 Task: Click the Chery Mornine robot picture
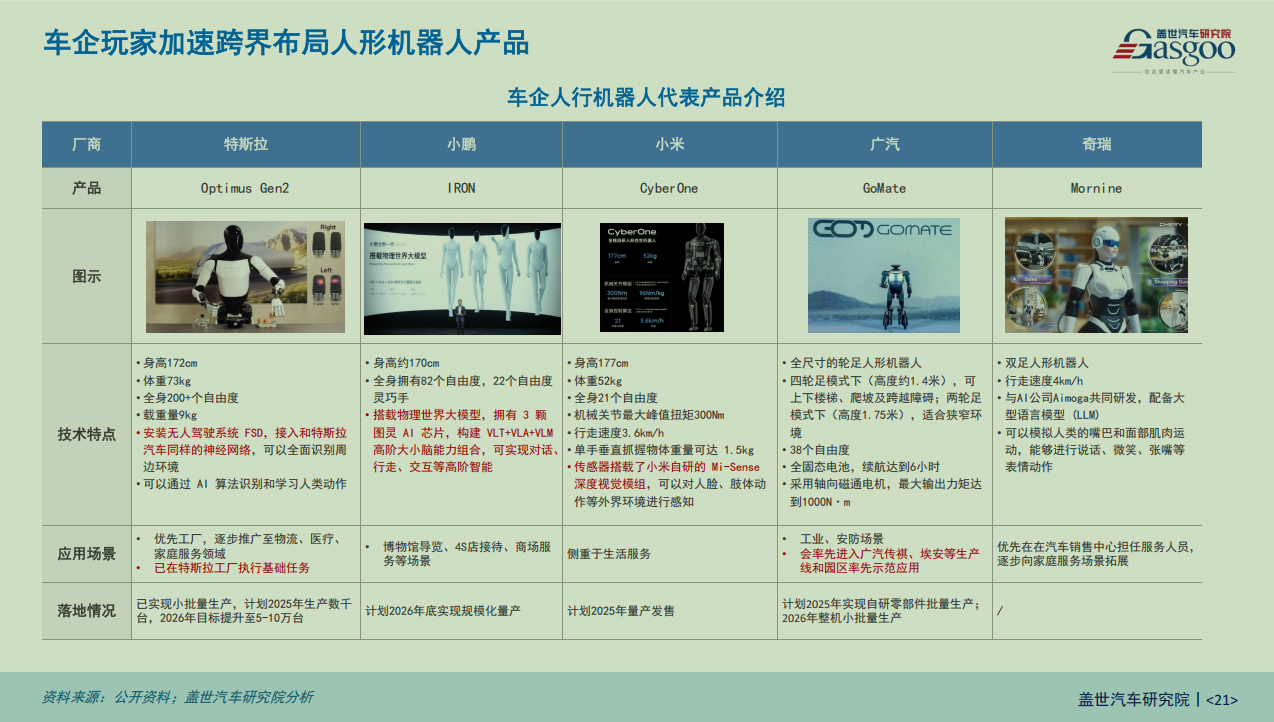(1096, 276)
